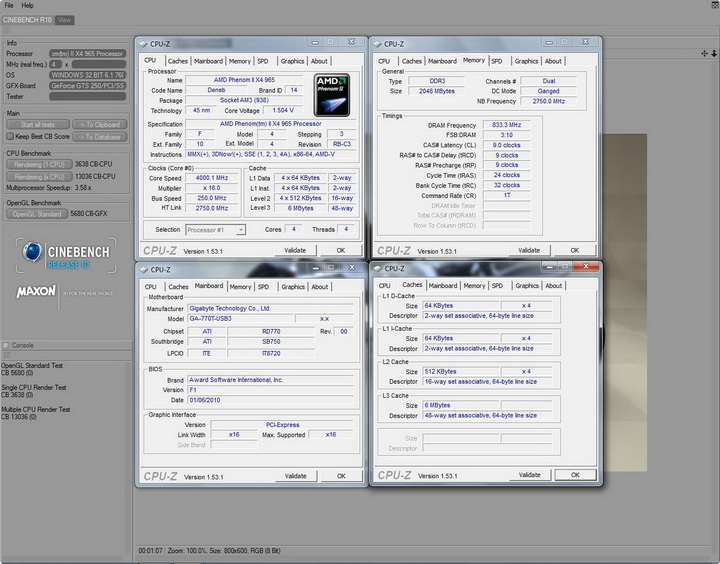Click CPU-Z title icon of Memory window
Screen dimensions: 720x564
pyautogui.click(x=378, y=44)
